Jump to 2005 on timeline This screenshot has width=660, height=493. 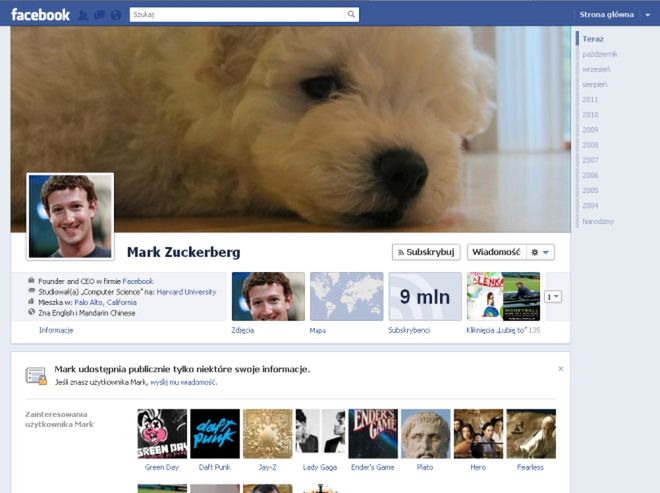(x=590, y=191)
